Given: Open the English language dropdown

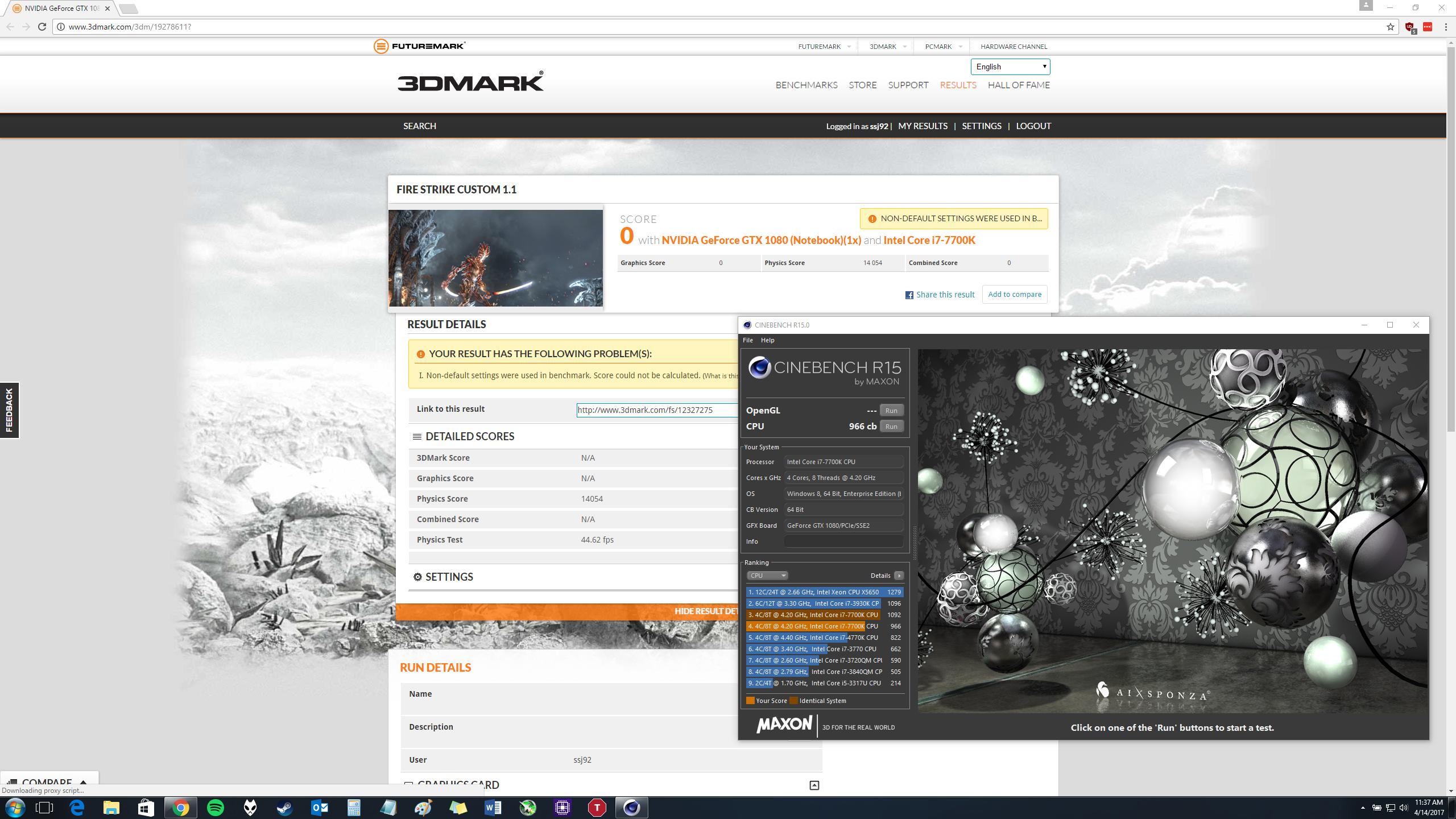Looking at the screenshot, I should coord(1010,67).
